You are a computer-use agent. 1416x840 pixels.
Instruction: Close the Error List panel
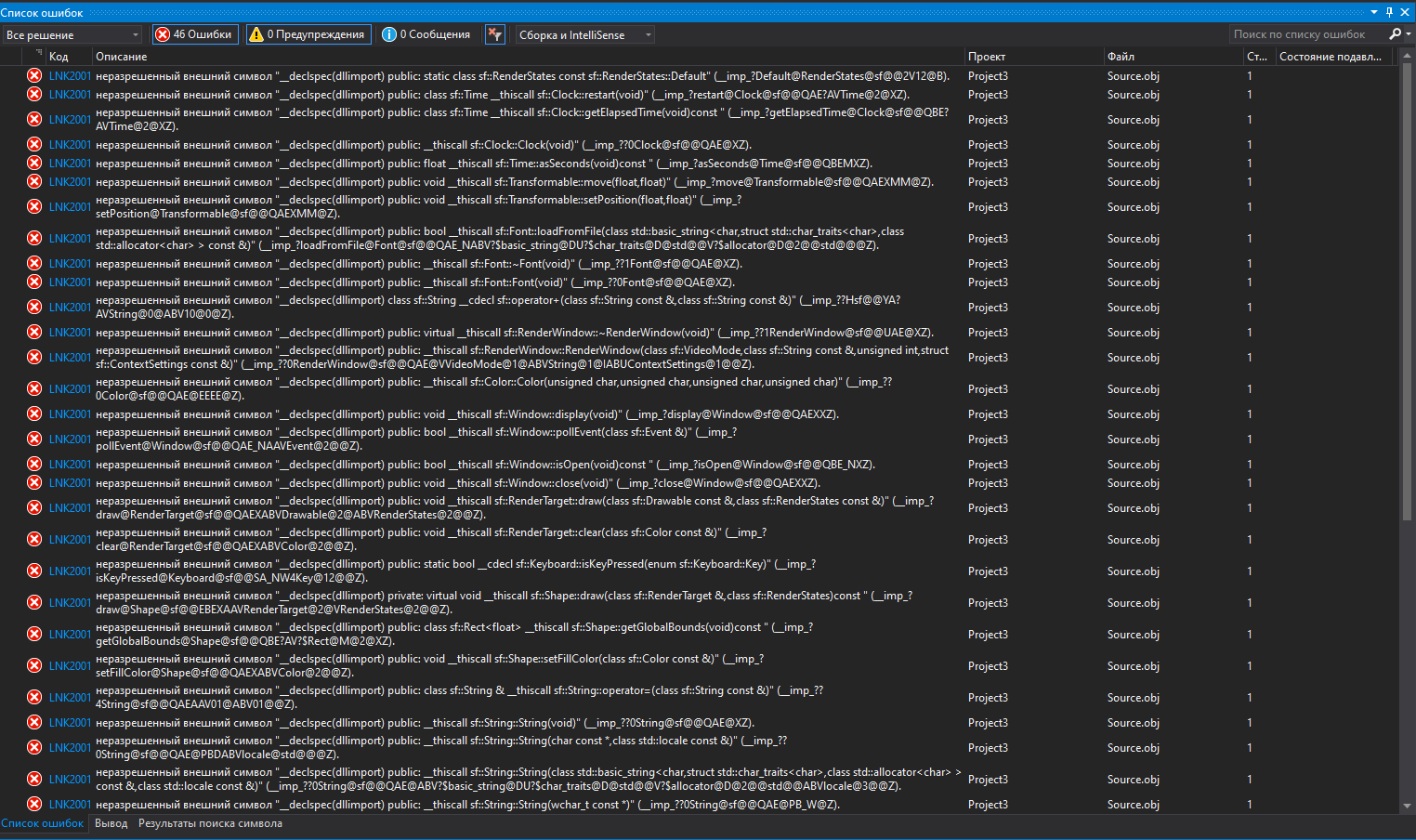(x=1405, y=12)
